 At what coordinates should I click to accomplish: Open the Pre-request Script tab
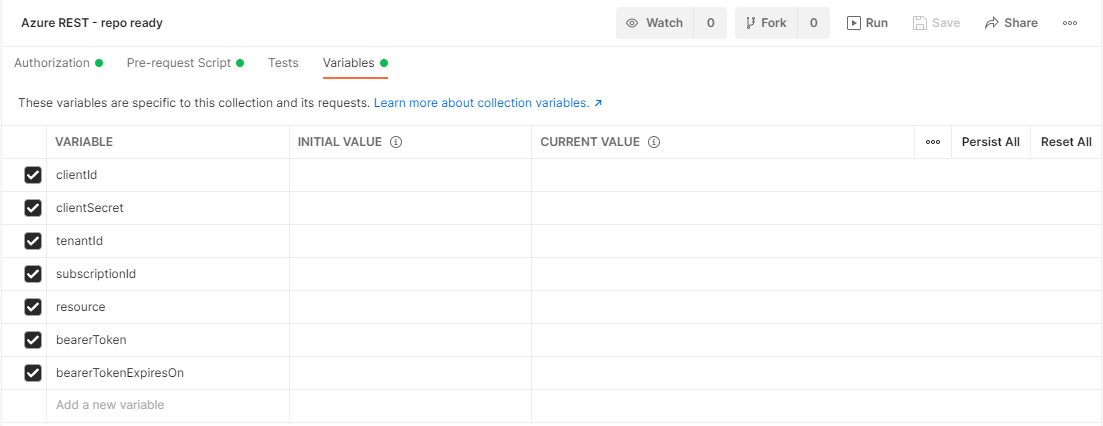click(185, 63)
